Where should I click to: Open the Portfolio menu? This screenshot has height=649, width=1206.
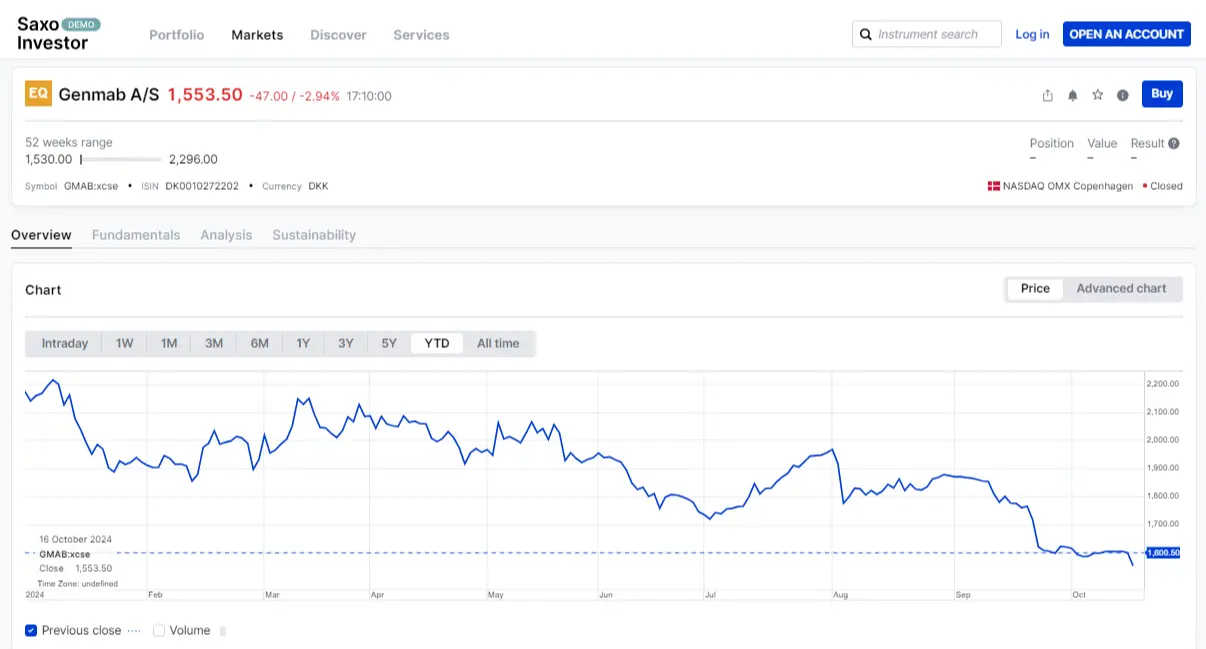coord(177,34)
